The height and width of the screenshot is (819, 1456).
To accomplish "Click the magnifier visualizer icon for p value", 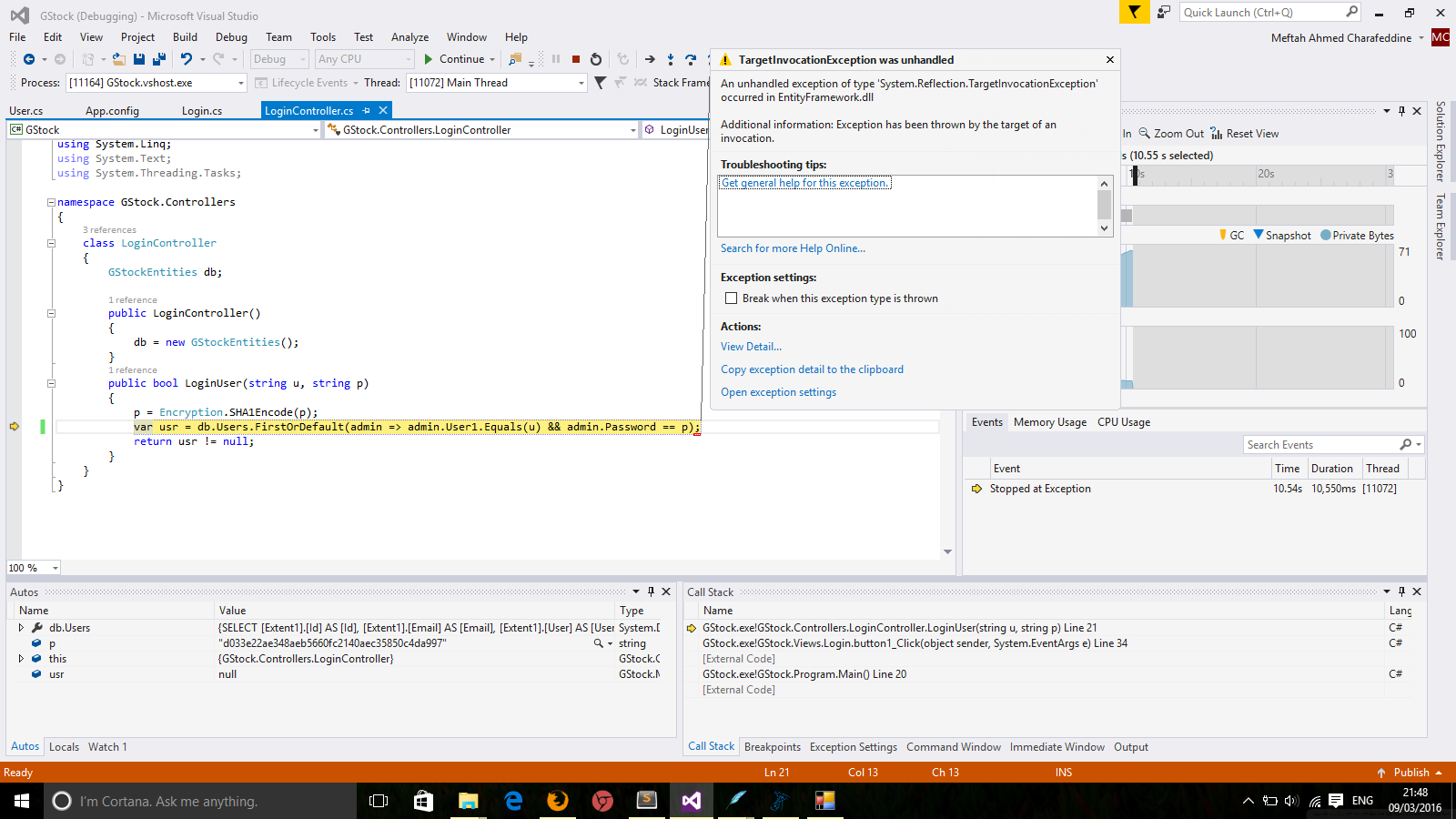I will click(598, 643).
